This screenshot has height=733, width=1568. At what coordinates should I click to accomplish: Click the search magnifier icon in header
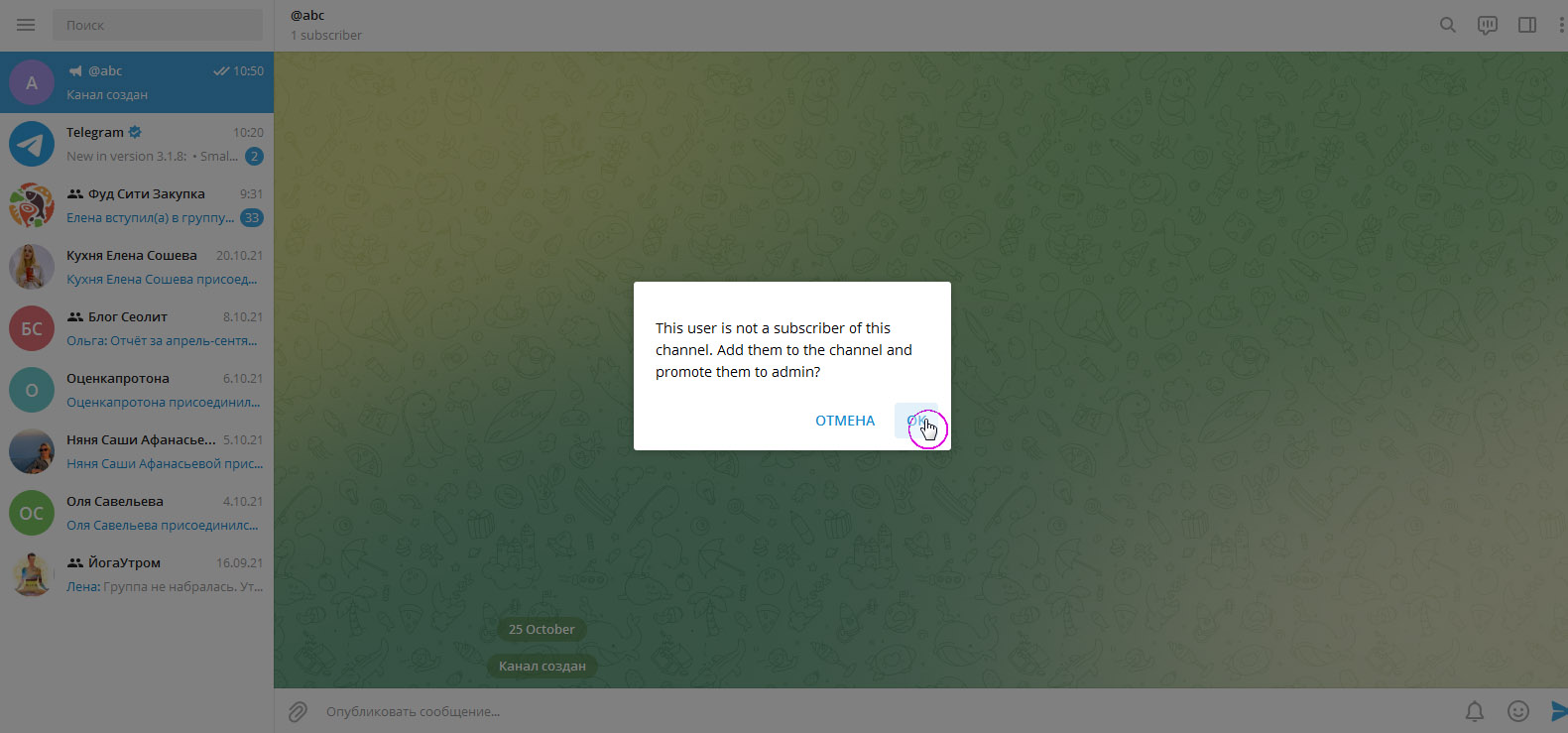click(x=1448, y=25)
